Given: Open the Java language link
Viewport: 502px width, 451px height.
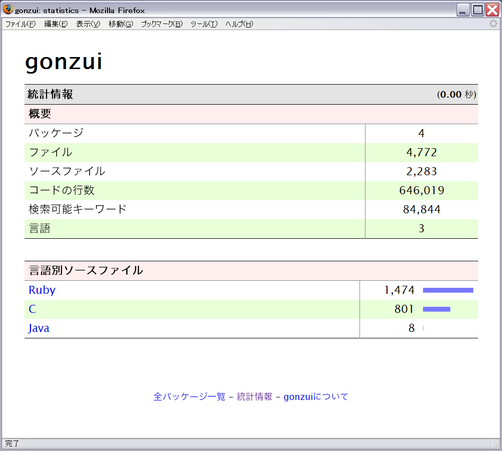Looking at the screenshot, I should (x=39, y=328).
